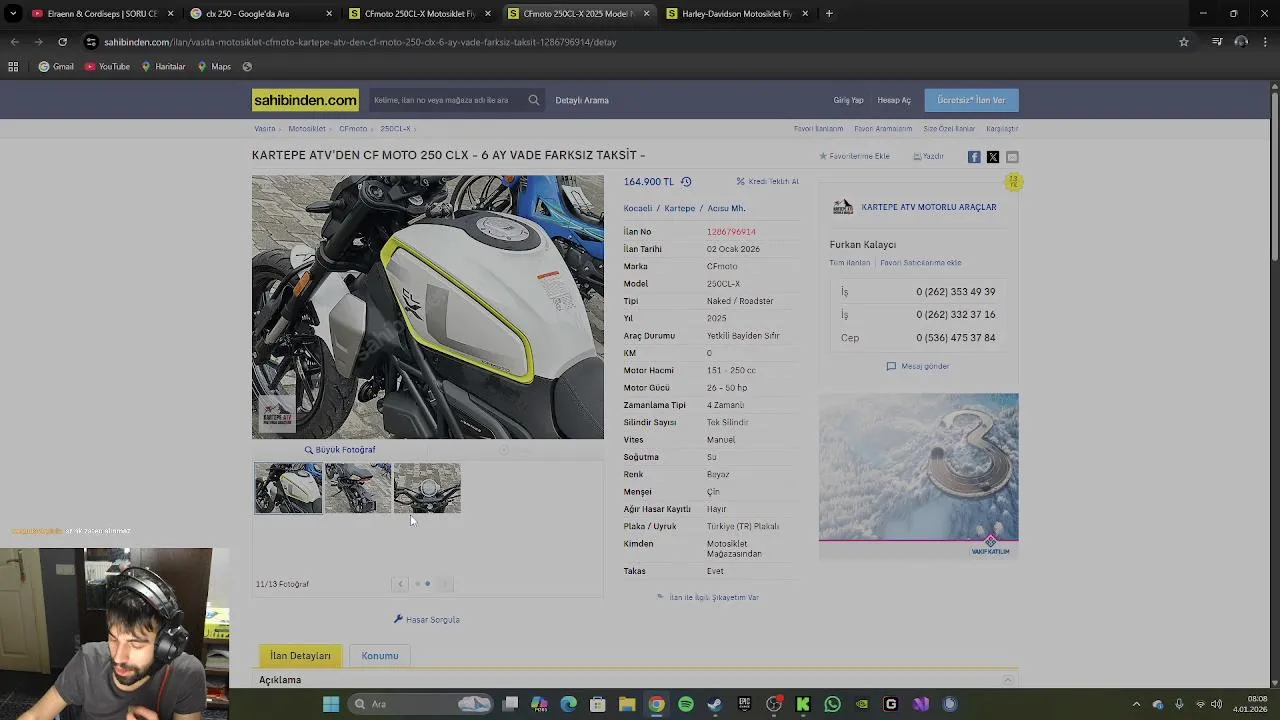This screenshot has width=1280, height=720.
Task: Click Motosiklet breadcrumb link
Action: coord(307,129)
